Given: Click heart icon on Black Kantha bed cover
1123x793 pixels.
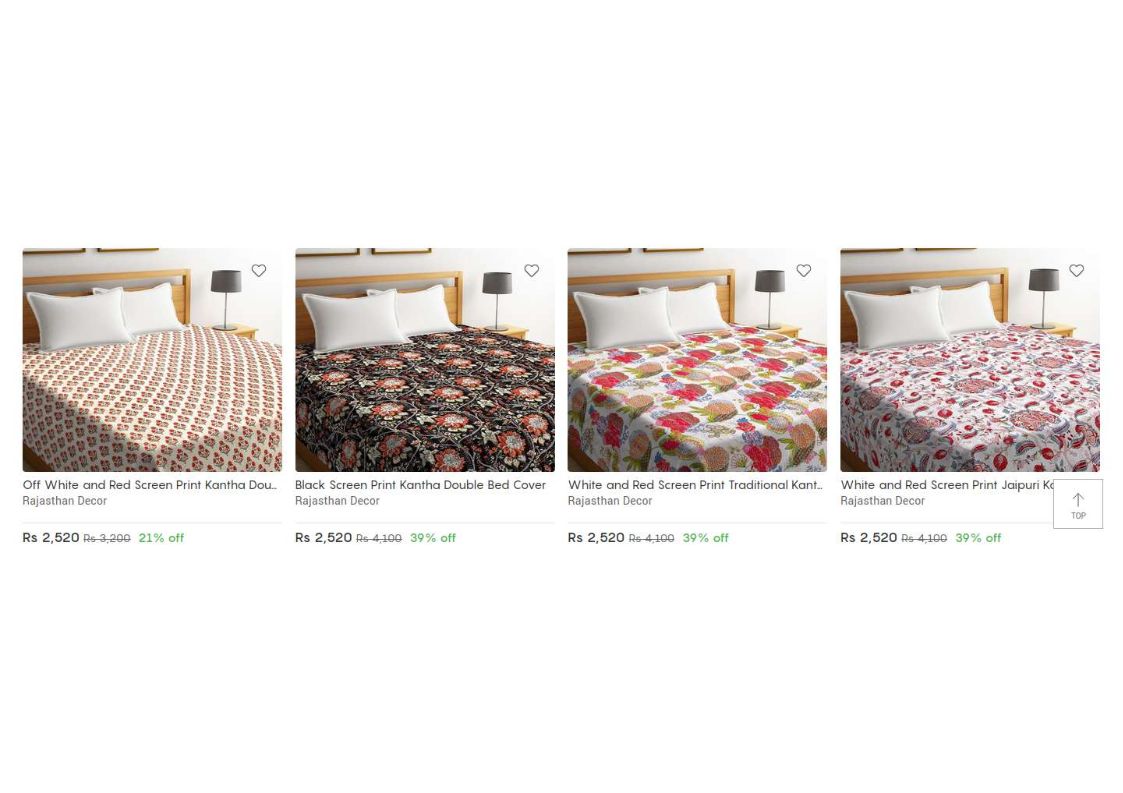Looking at the screenshot, I should point(531,270).
